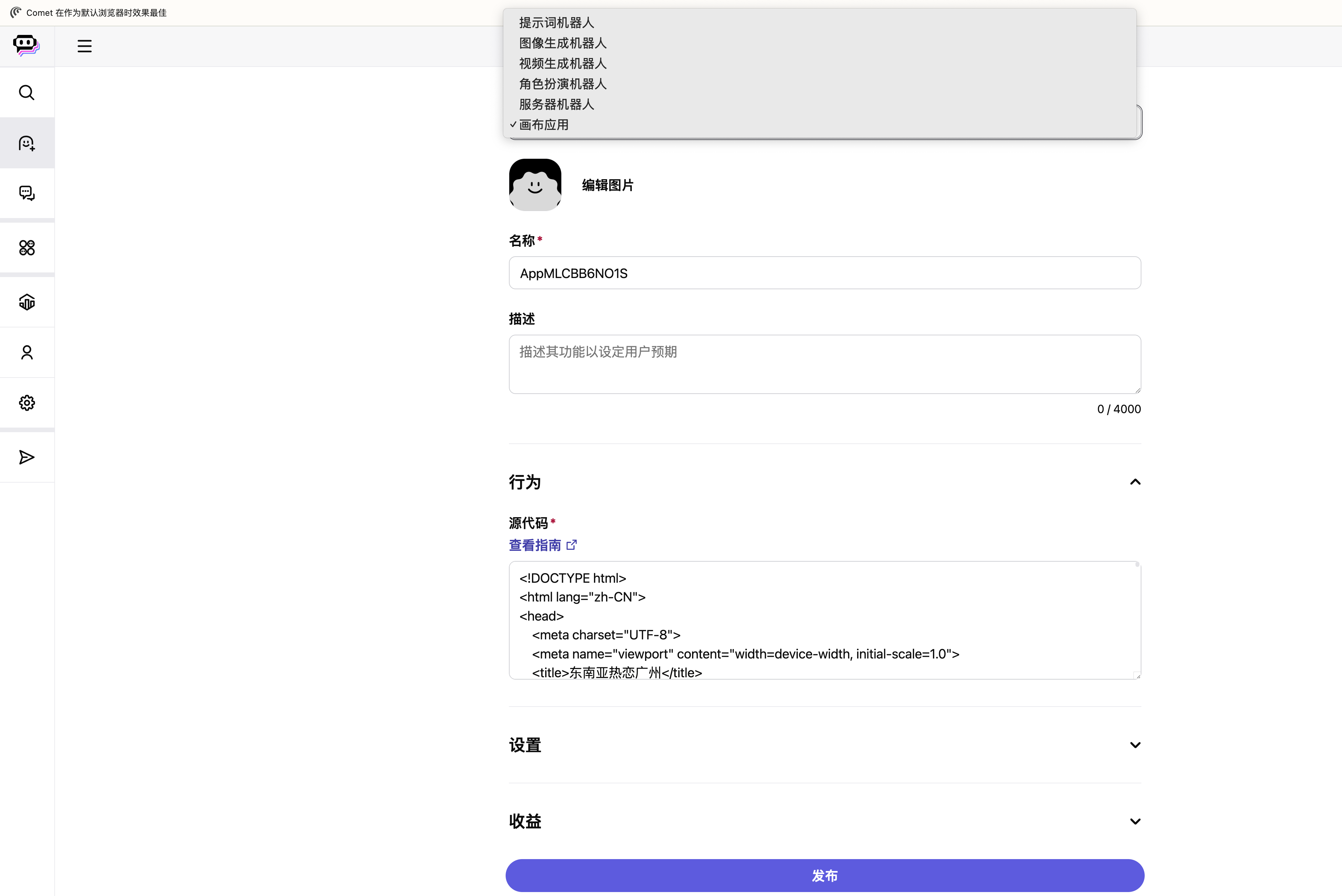Open the explore bots icon

[26, 247]
